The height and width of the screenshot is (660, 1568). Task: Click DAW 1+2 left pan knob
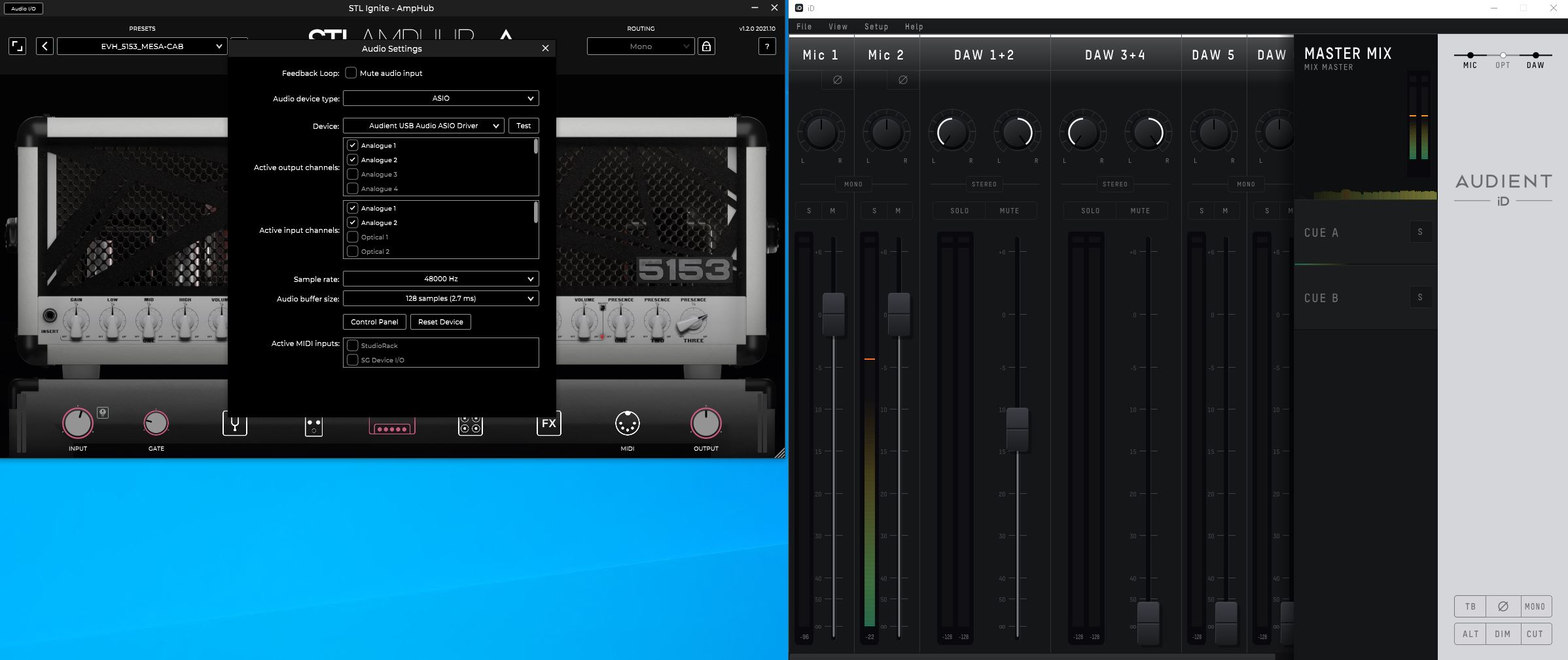[952, 133]
